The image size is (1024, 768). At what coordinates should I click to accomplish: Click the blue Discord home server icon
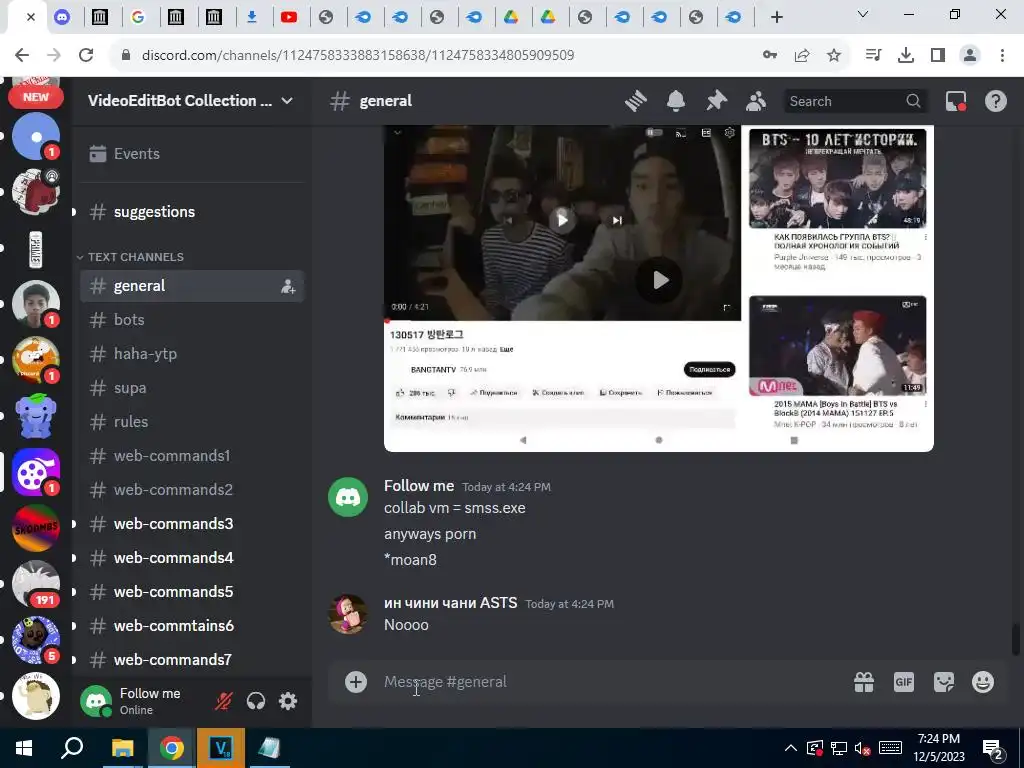36,136
